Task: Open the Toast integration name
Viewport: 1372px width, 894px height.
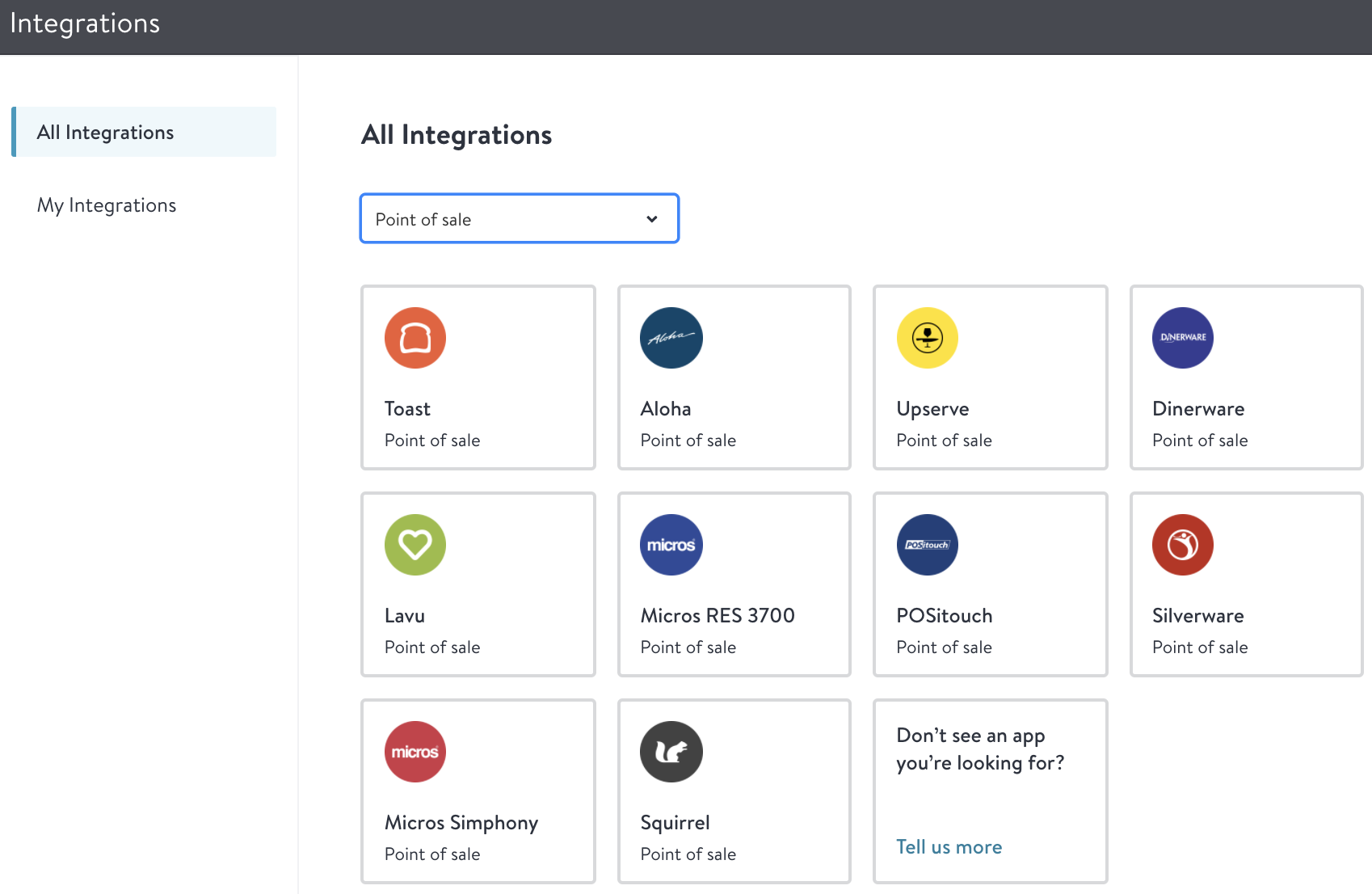Action: coord(407,409)
